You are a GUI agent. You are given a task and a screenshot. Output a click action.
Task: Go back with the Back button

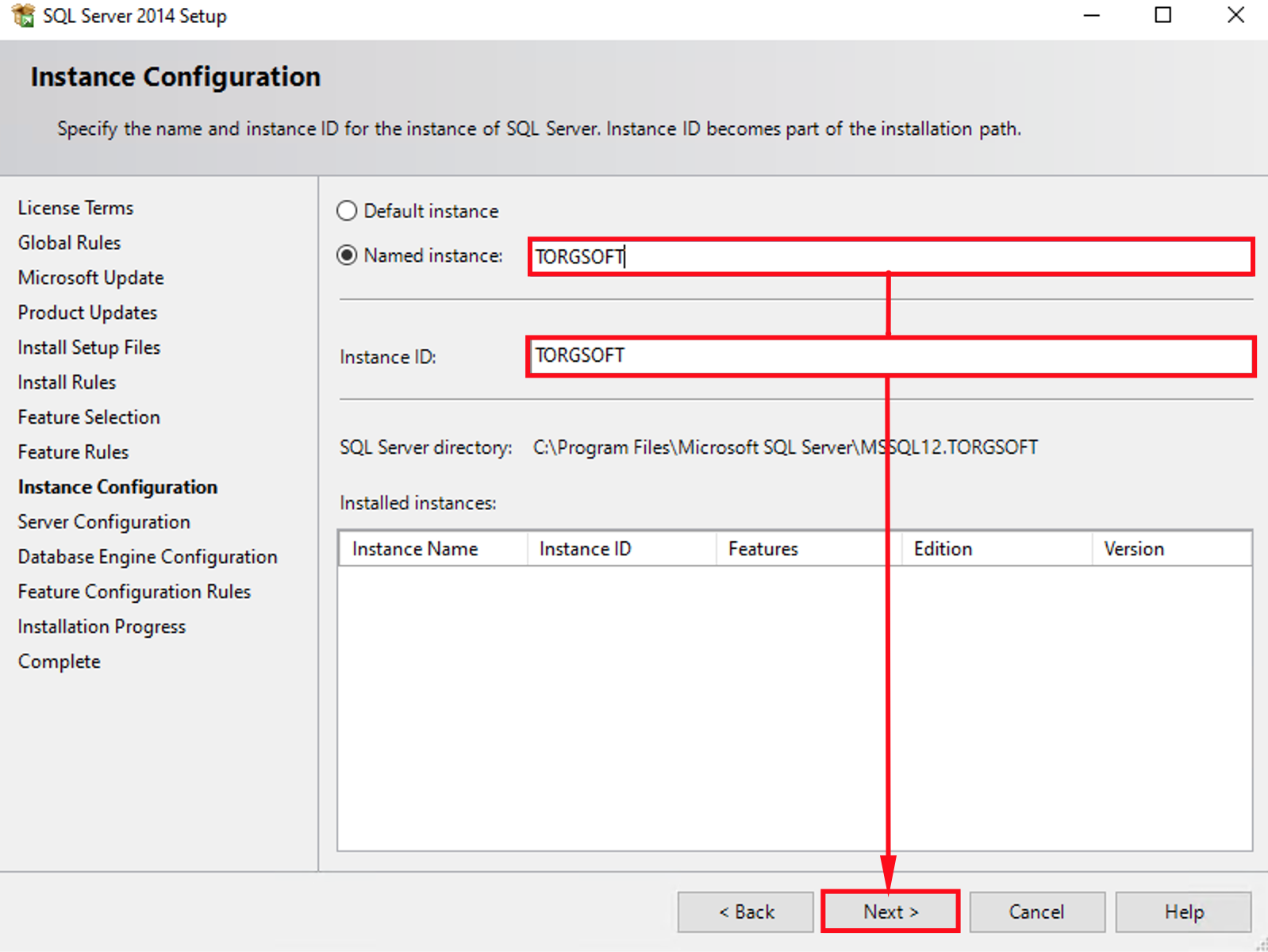[x=745, y=912]
